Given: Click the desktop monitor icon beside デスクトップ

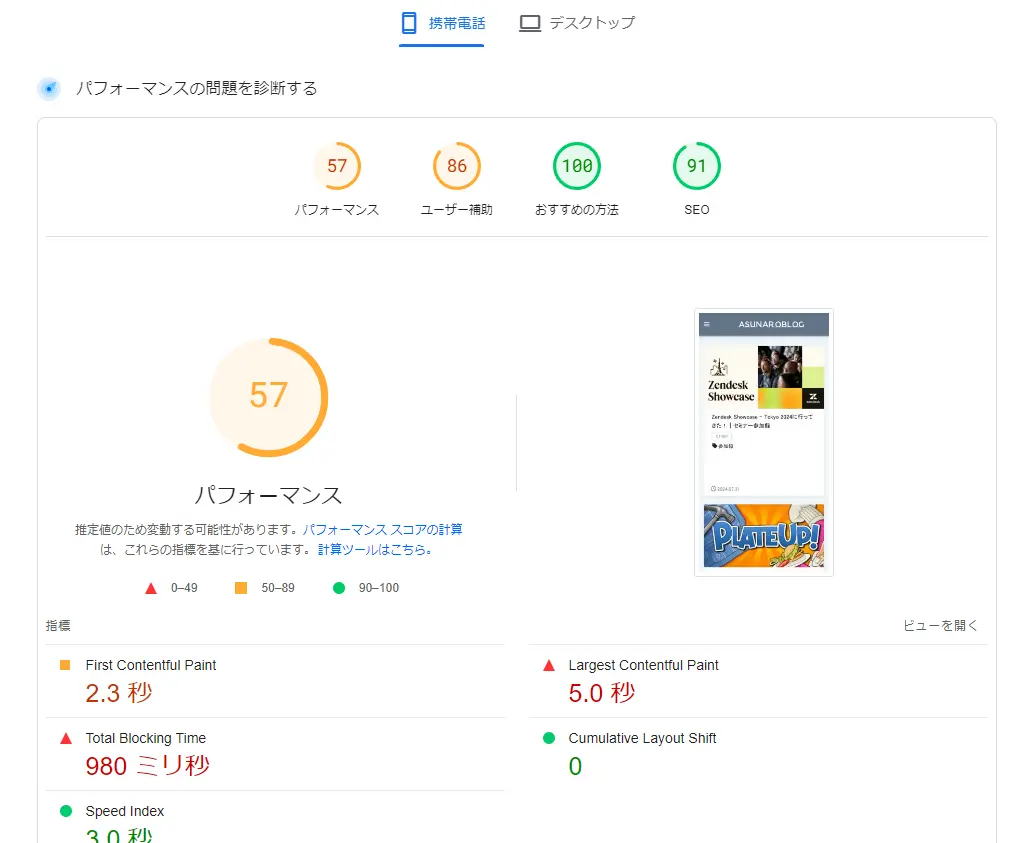Looking at the screenshot, I should tap(529, 21).
